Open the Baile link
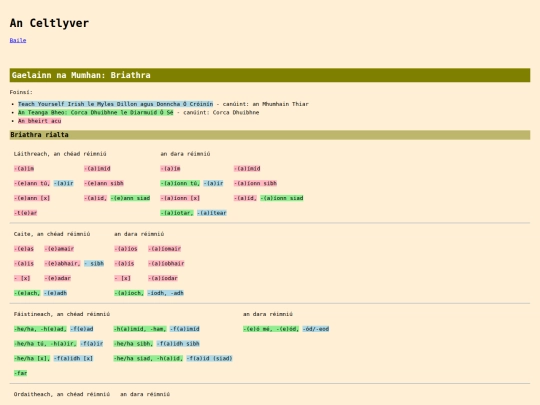The width and height of the screenshot is (540, 405). pyautogui.click(x=18, y=40)
